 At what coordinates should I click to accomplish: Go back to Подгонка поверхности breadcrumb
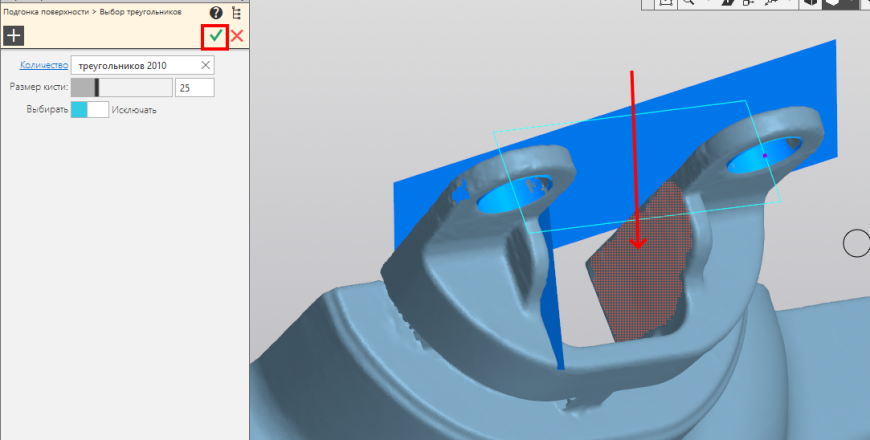coord(46,12)
